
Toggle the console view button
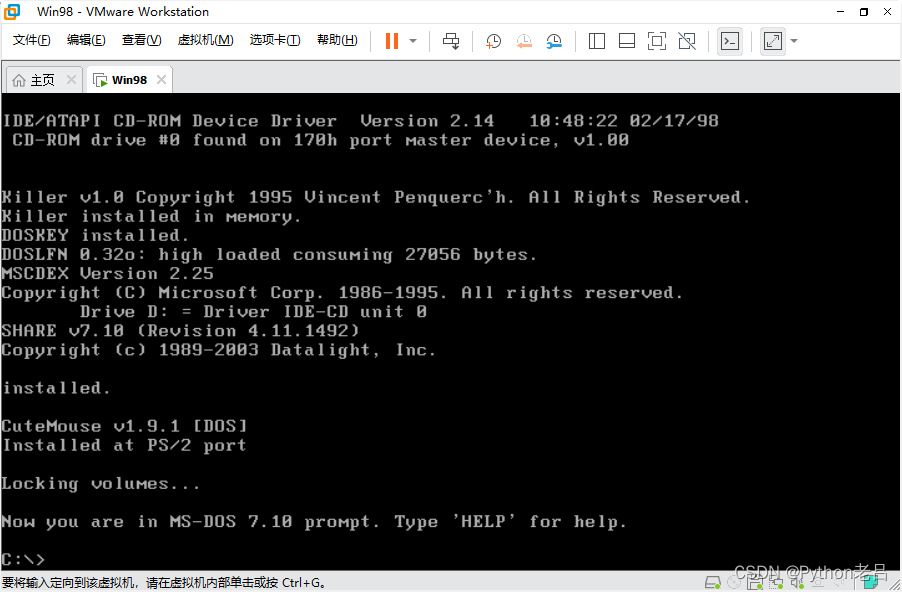(730, 41)
